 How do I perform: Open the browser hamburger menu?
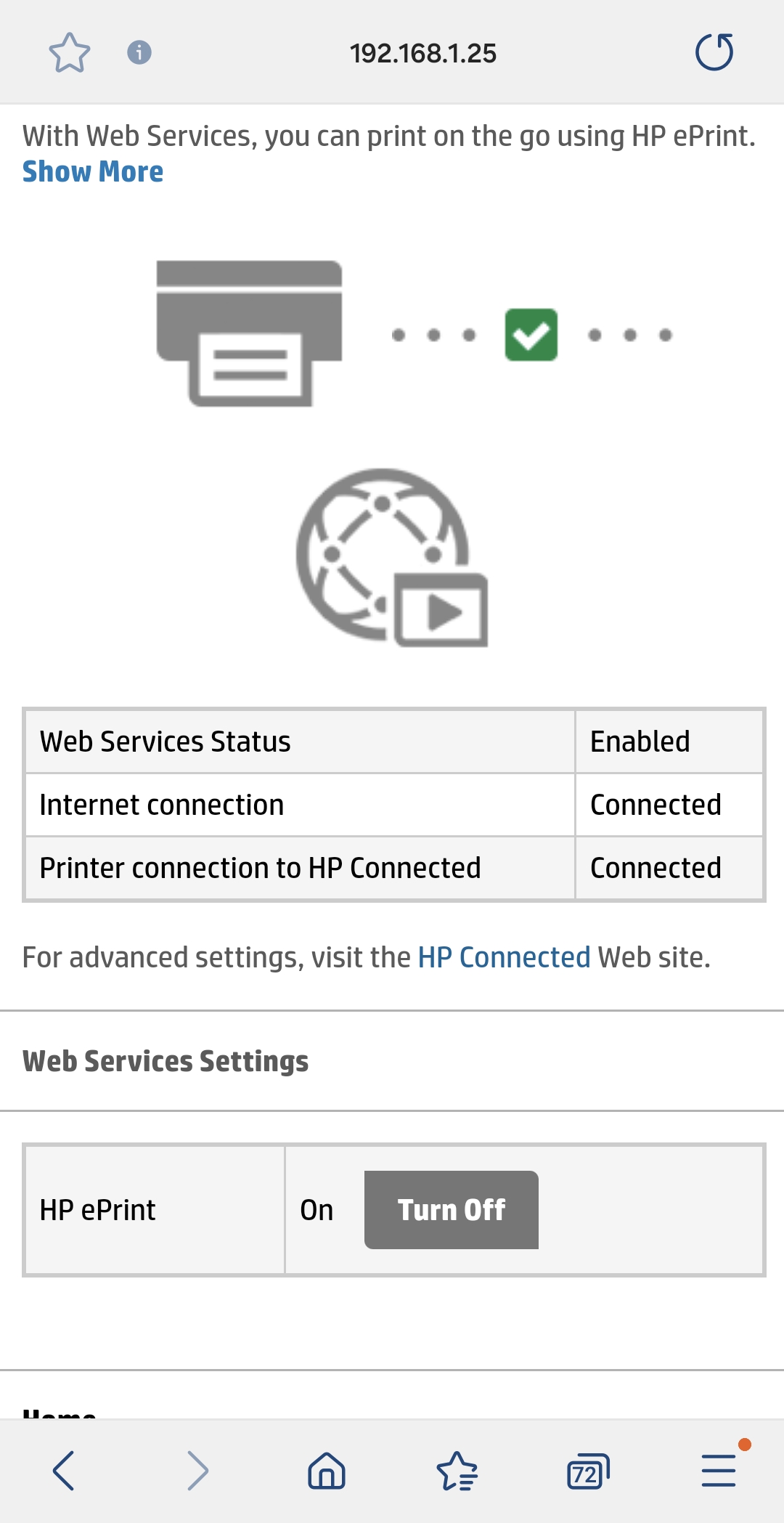[x=719, y=1471]
